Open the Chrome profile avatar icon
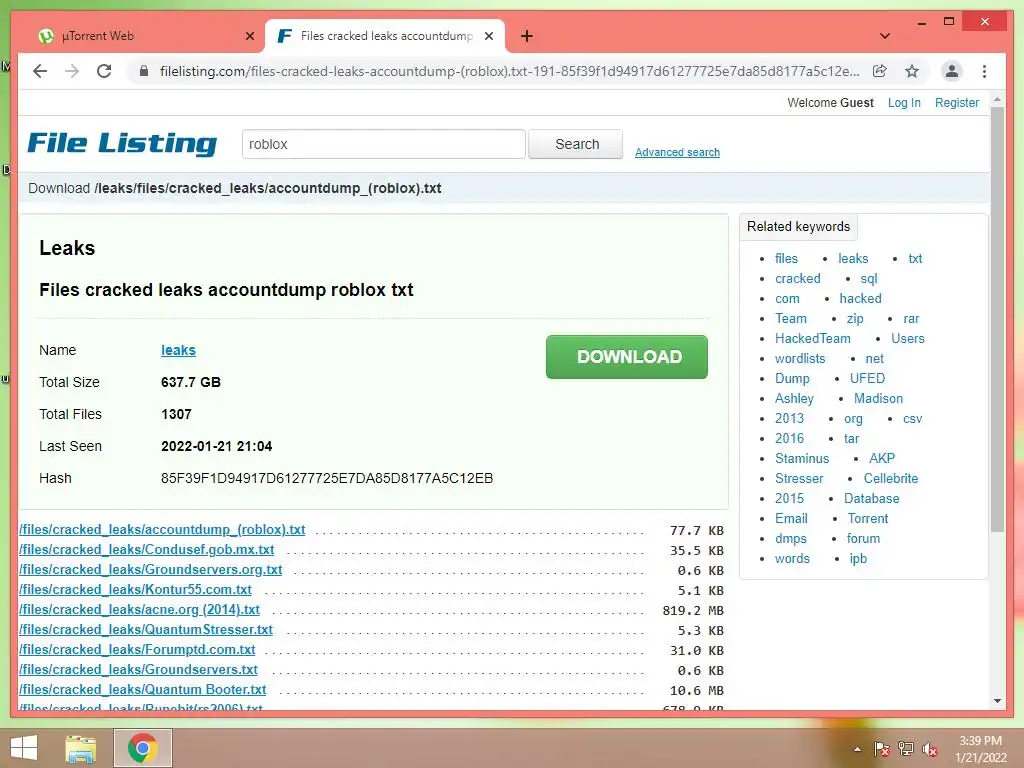 point(952,71)
